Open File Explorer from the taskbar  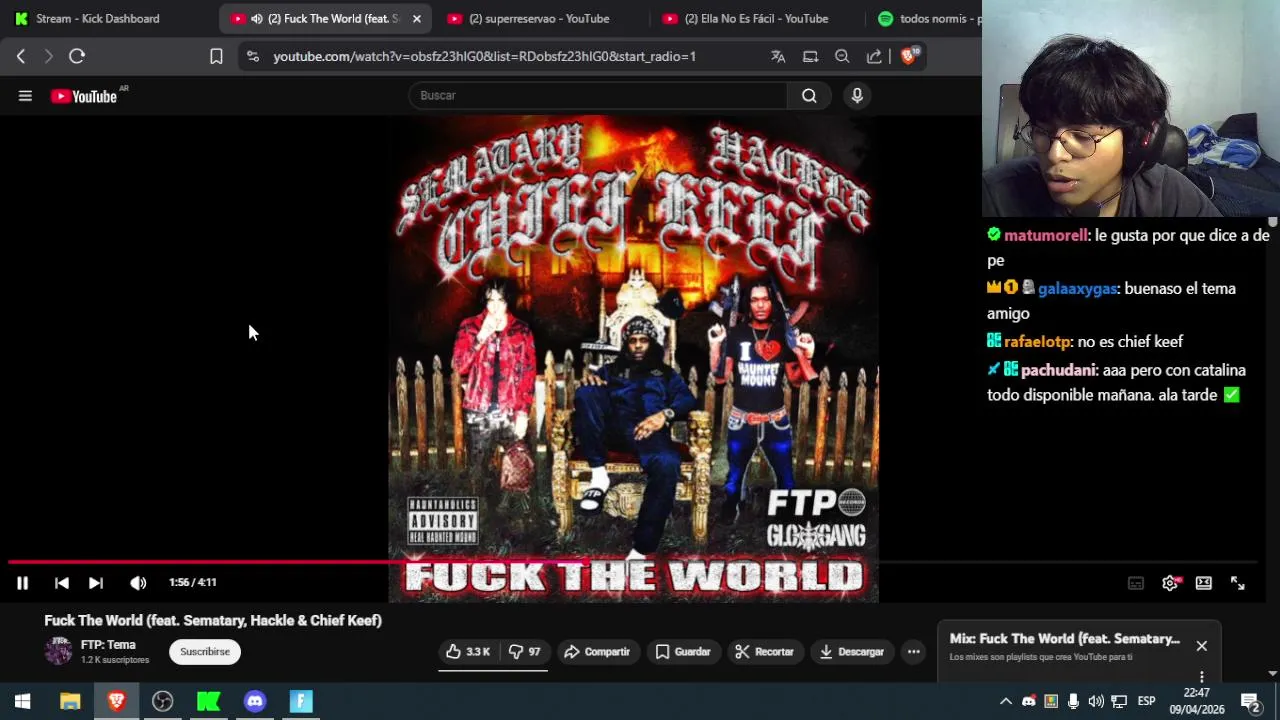pyautogui.click(x=70, y=702)
